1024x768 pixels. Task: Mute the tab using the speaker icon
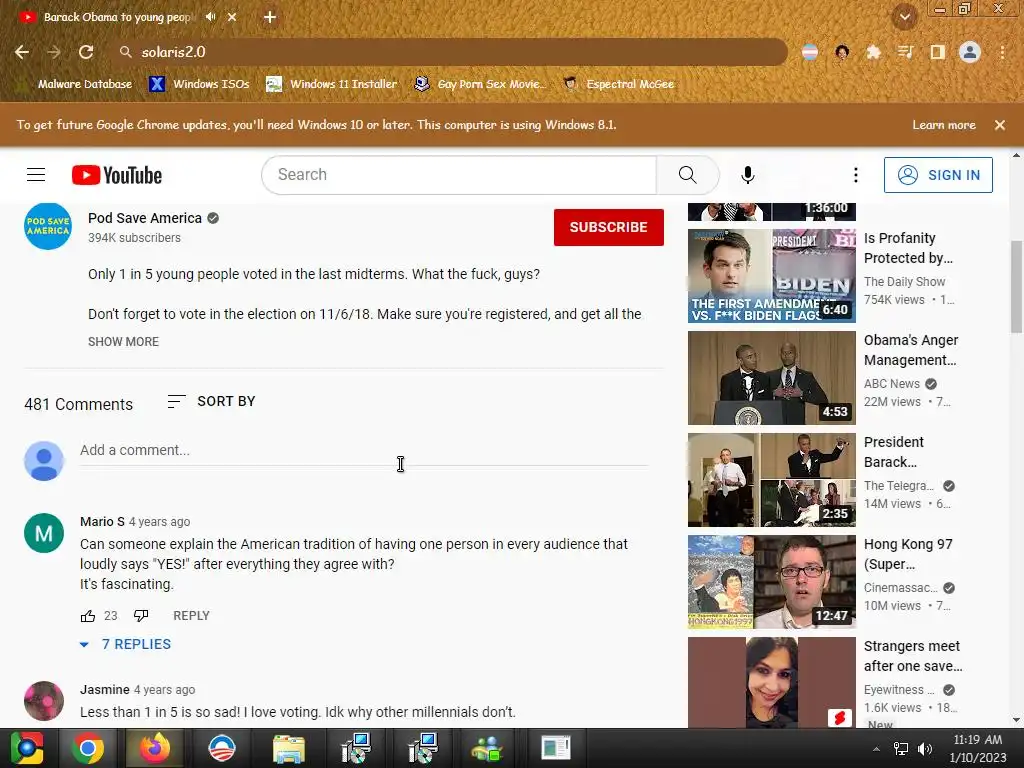click(x=210, y=17)
